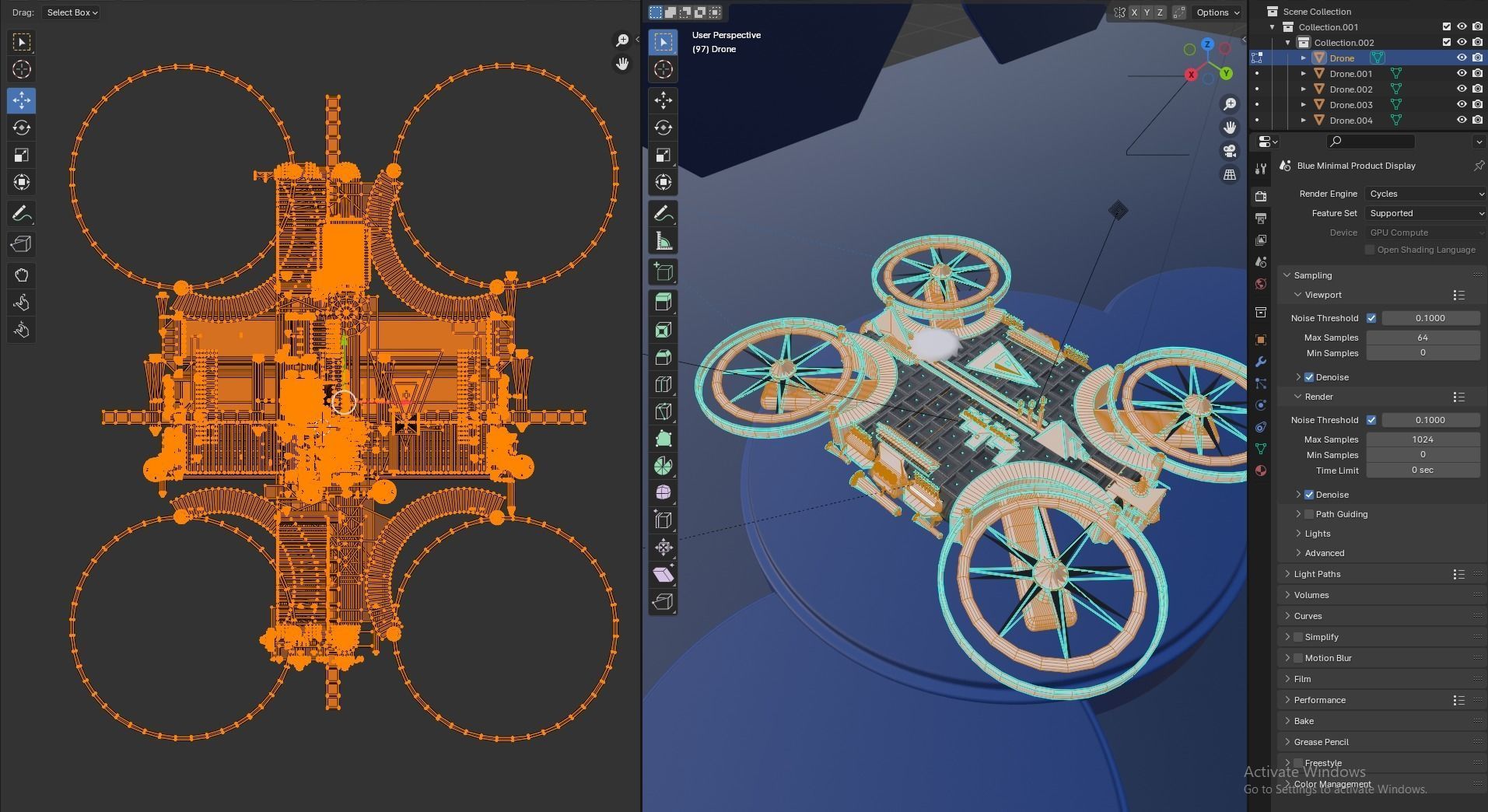This screenshot has height=812, width=1488.
Task: Activate the Shrink/Fatten tool
Action: click(663, 548)
